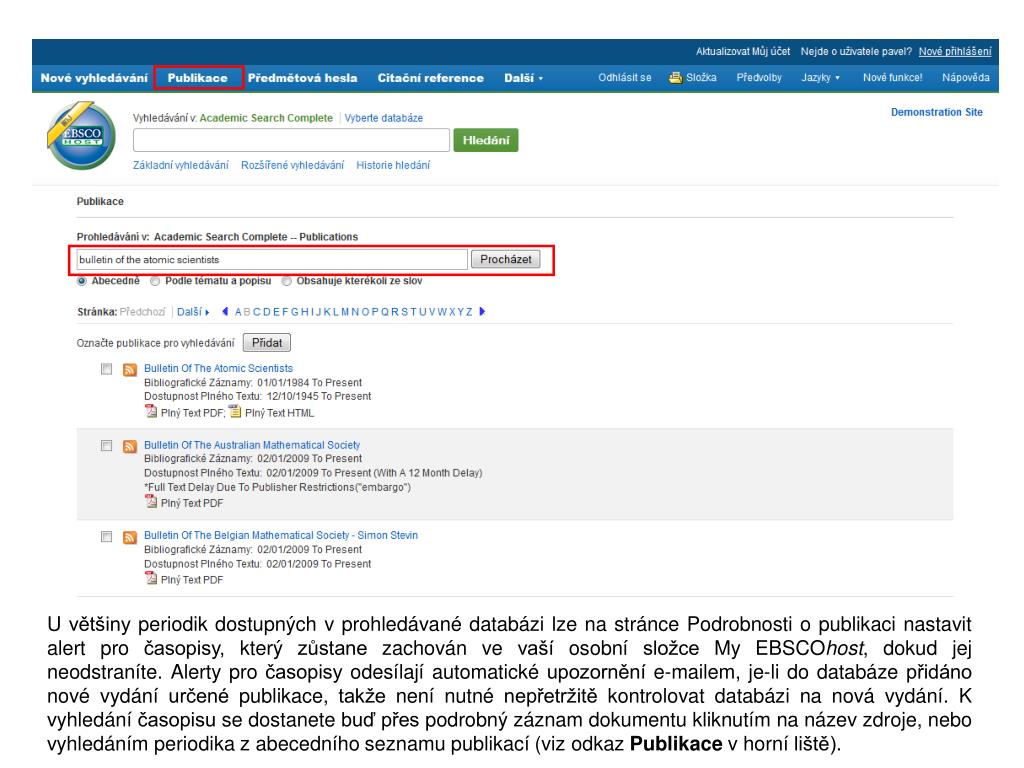Image resolution: width=1024 pixels, height=768 pixels.
Task: Open the Publikace menu item
Action: [198, 78]
